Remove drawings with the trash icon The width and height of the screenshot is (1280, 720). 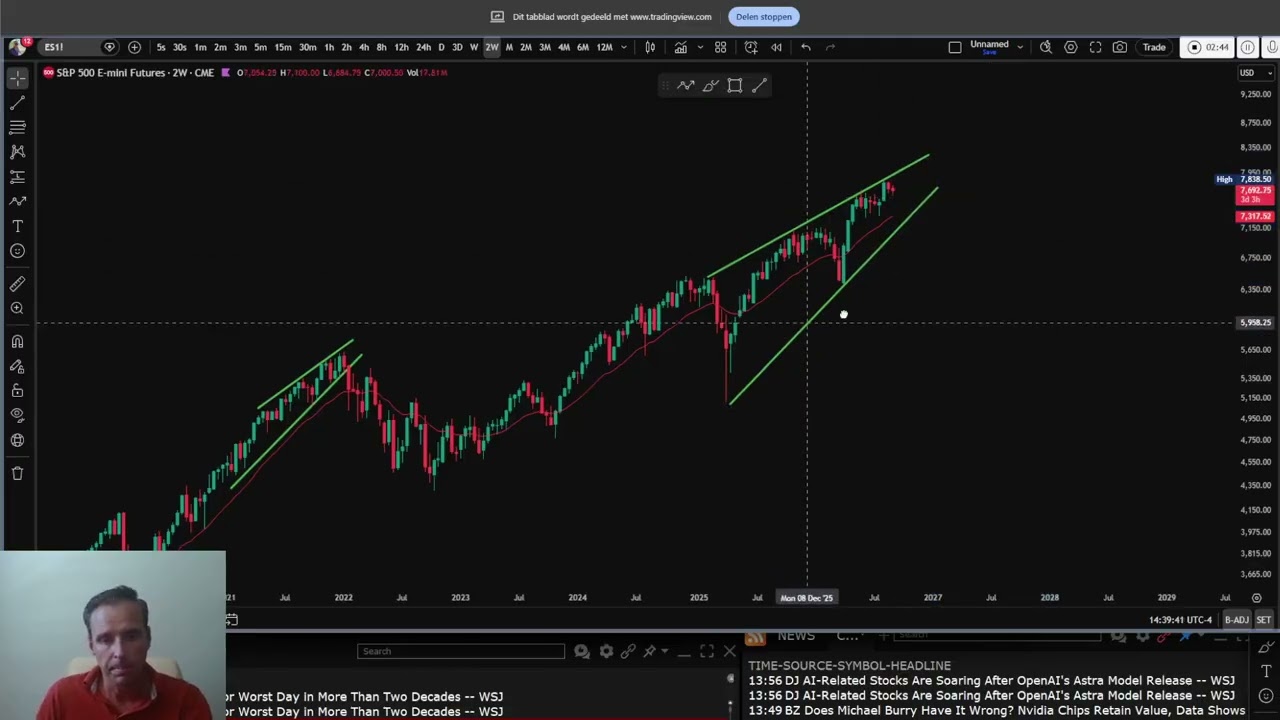17,473
